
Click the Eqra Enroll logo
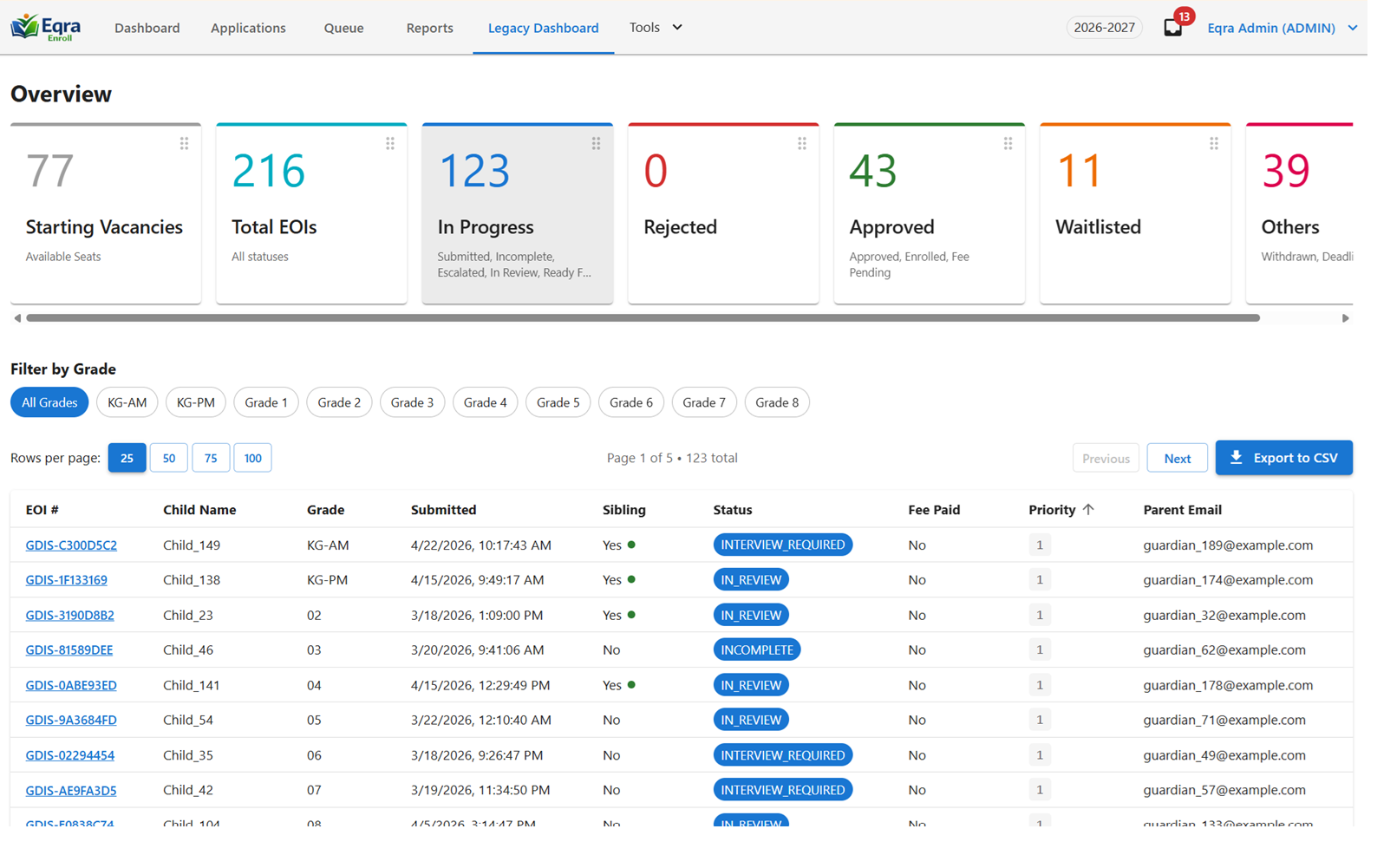[46, 27]
